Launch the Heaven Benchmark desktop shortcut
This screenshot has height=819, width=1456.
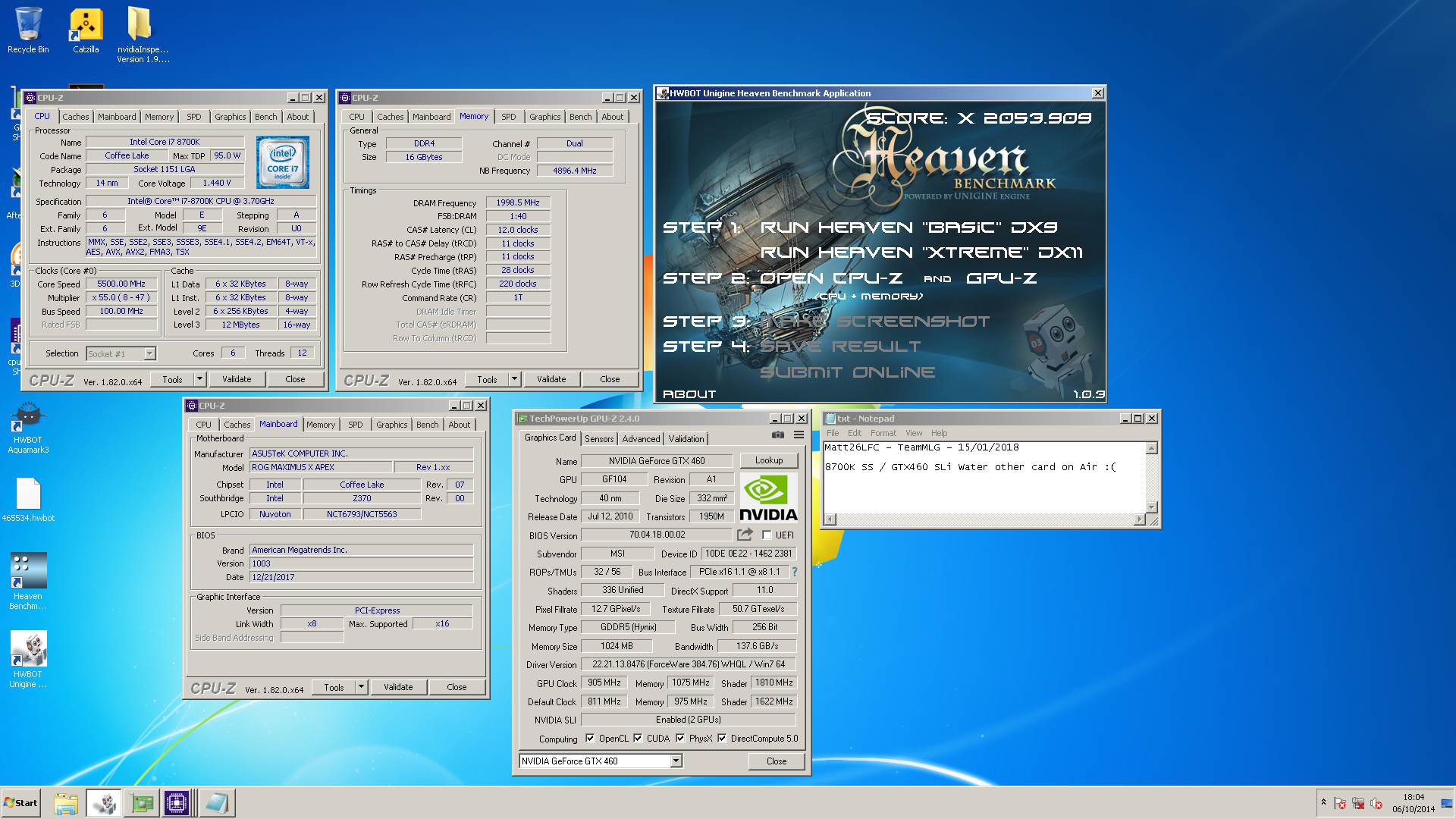[28, 581]
